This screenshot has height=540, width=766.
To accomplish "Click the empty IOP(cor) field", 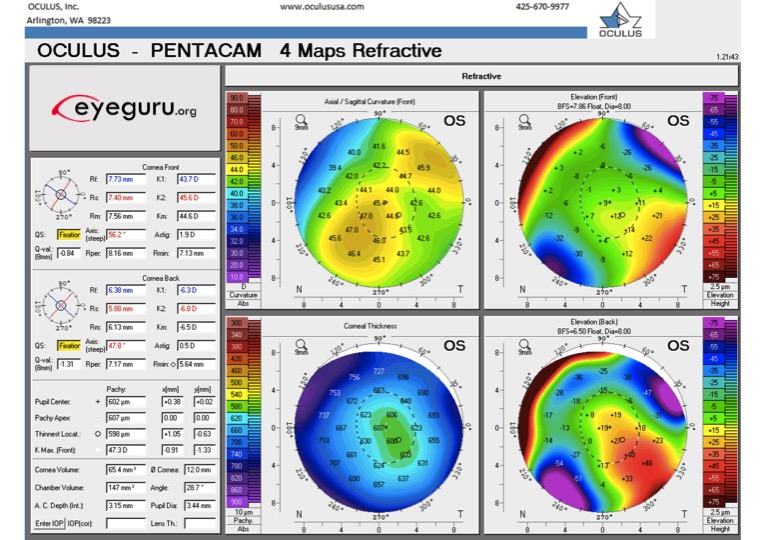I will 126,523.
